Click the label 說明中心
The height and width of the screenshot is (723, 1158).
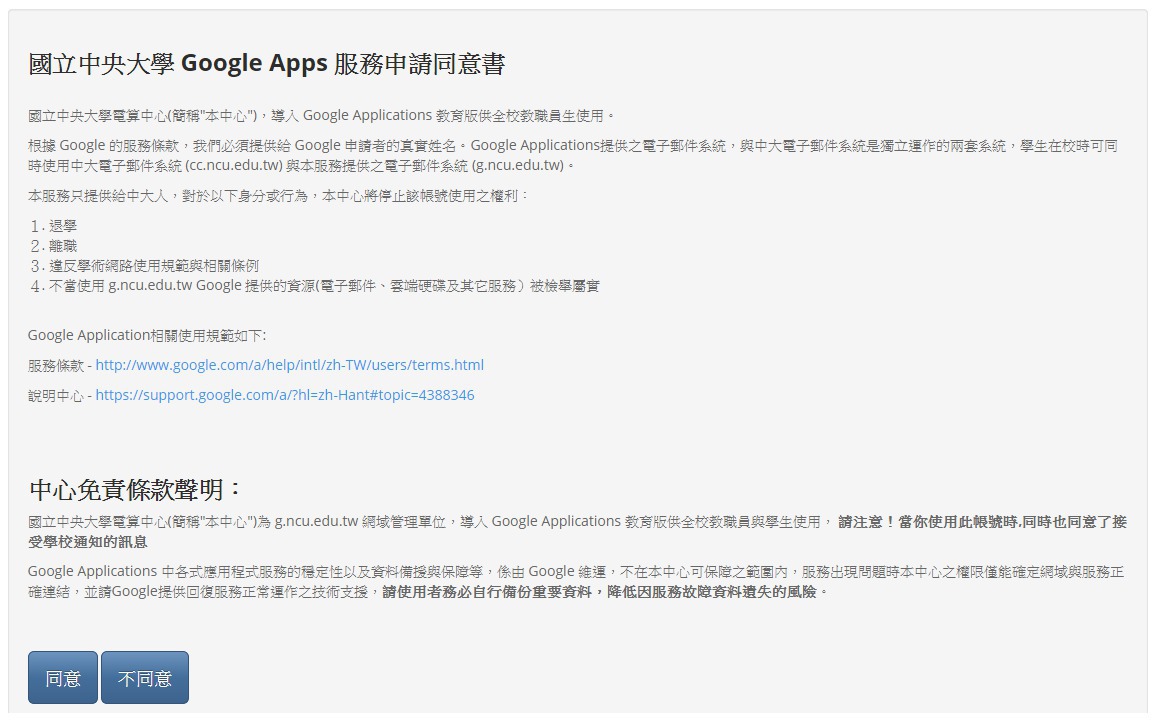[x=55, y=396]
